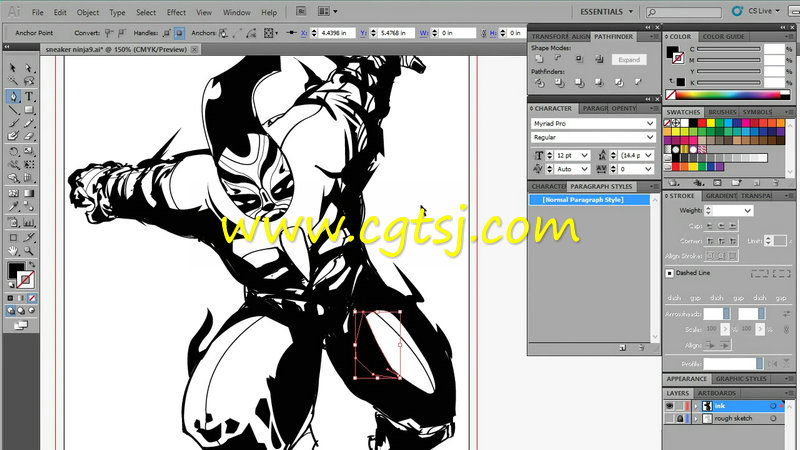Expand the rough sketch layer contents
800x450 pixels.
click(696, 418)
